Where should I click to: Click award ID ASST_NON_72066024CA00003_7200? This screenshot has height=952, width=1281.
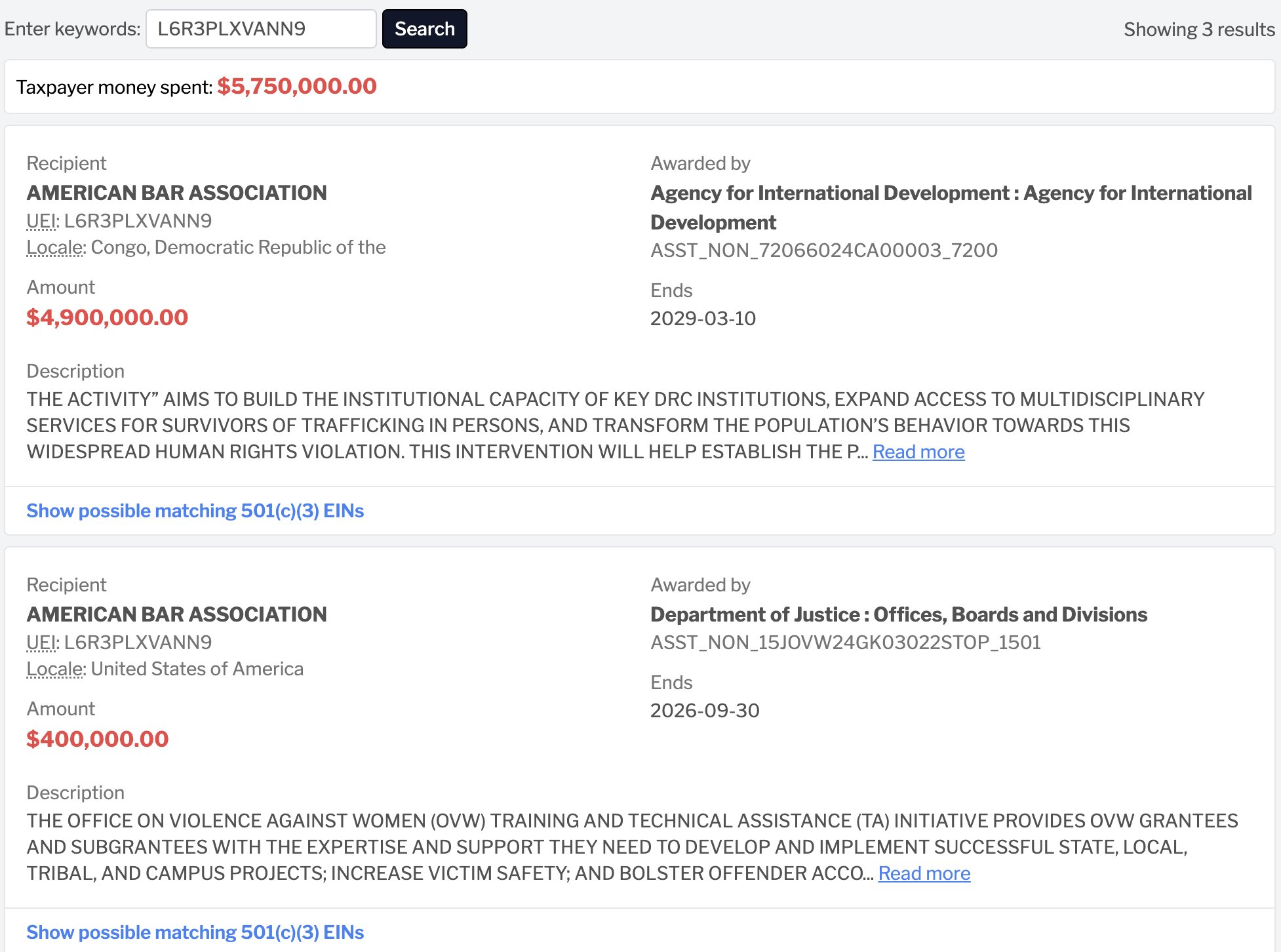coord(824,250)
